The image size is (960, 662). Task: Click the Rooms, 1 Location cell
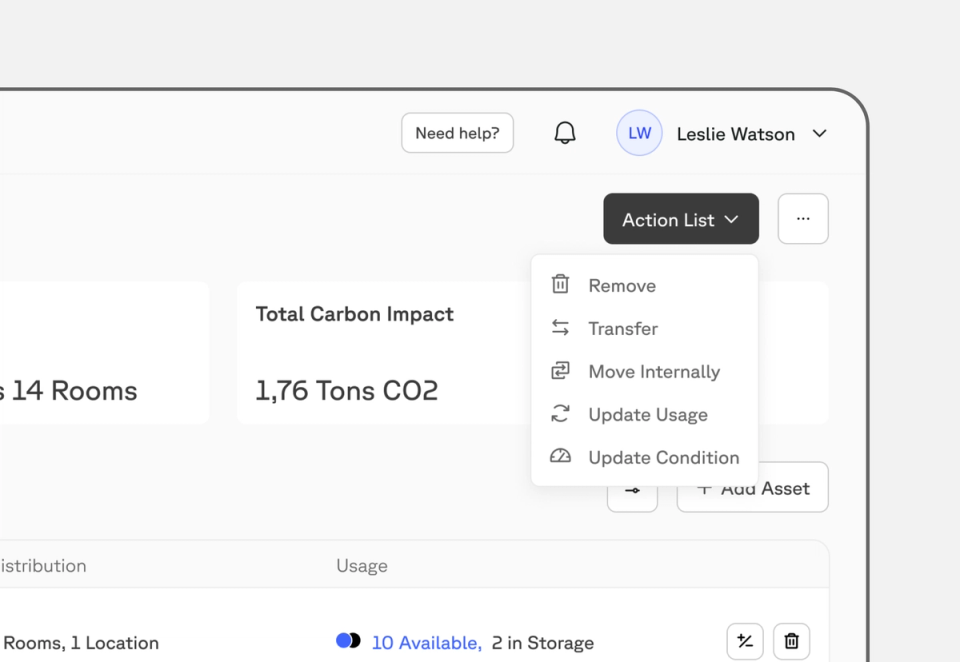pos(81,642)
